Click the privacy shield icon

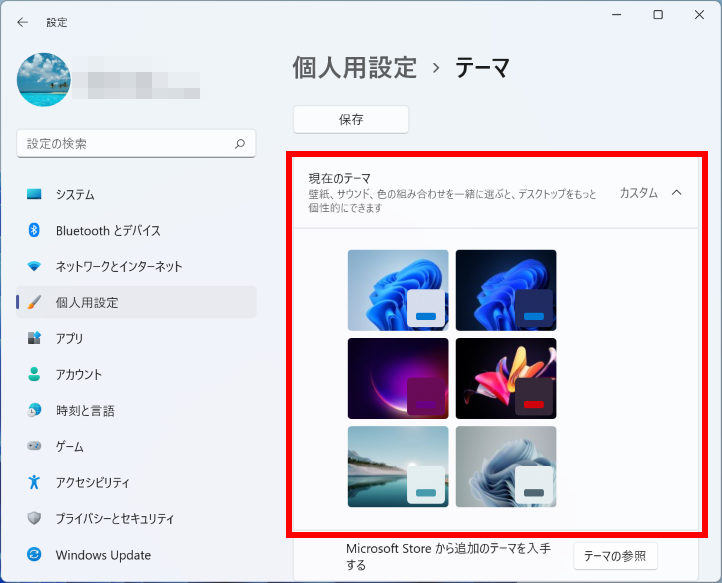(x=34, y=518)
